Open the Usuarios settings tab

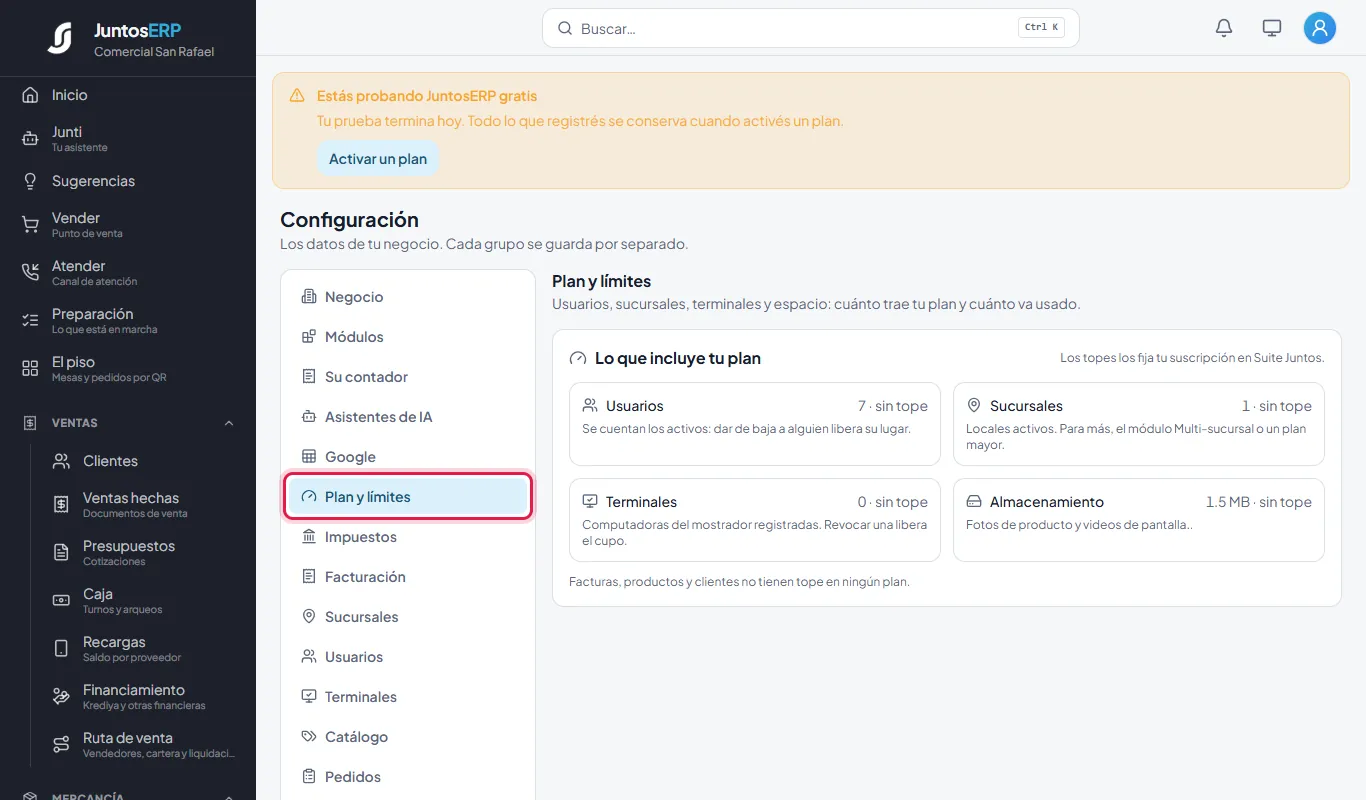point(408,657)
